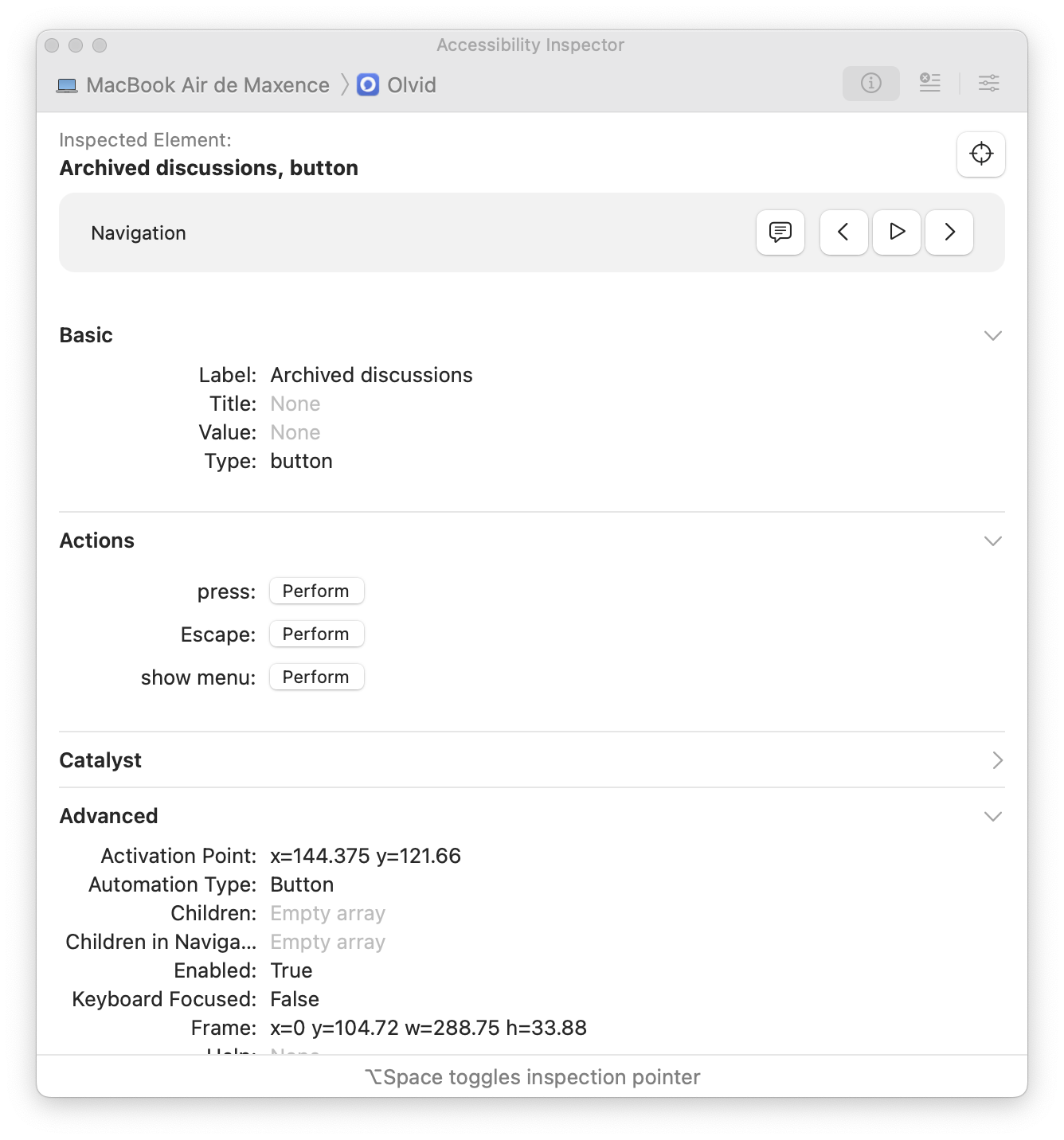
Task: Go to previous element in Navigation
Action: [843, 232]
